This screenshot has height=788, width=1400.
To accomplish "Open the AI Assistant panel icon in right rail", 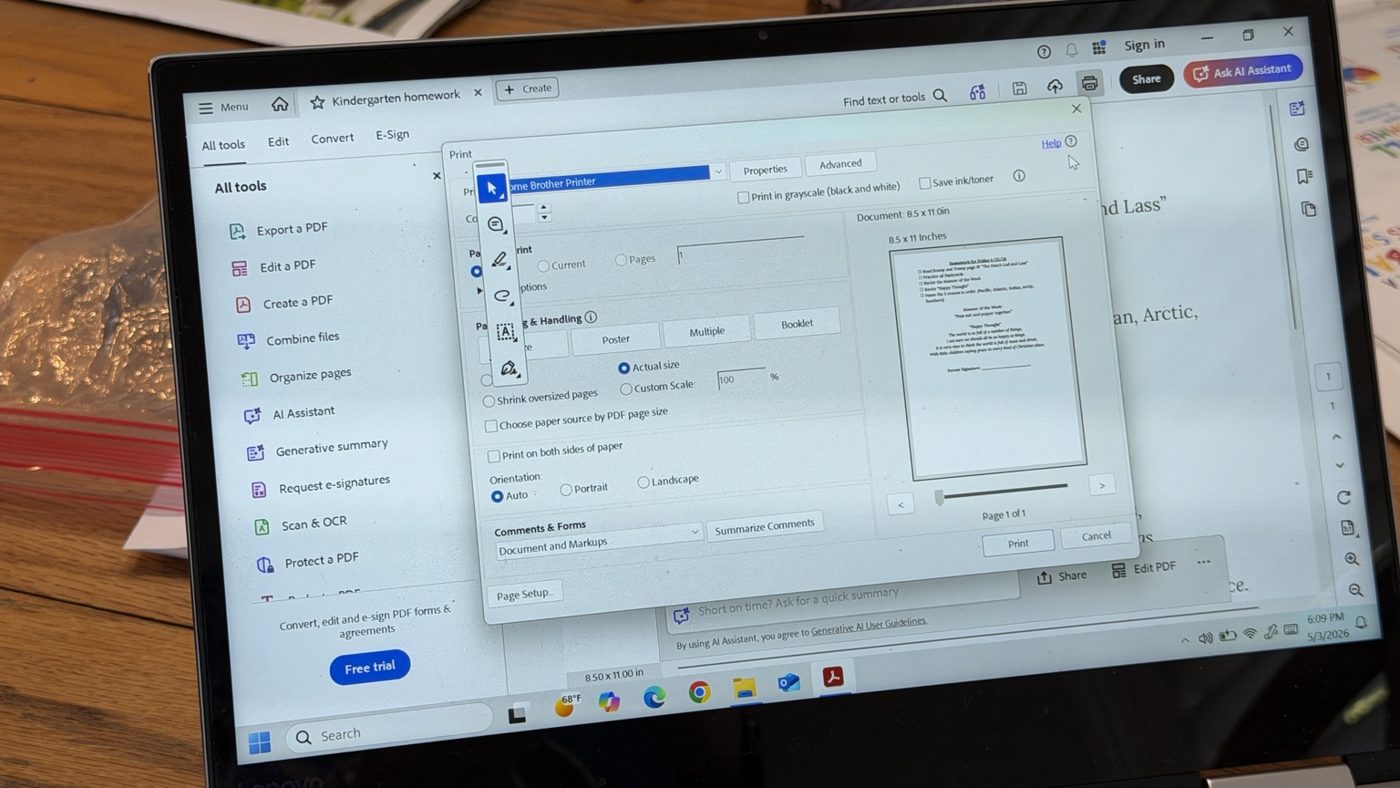I will click(1297, 109).
